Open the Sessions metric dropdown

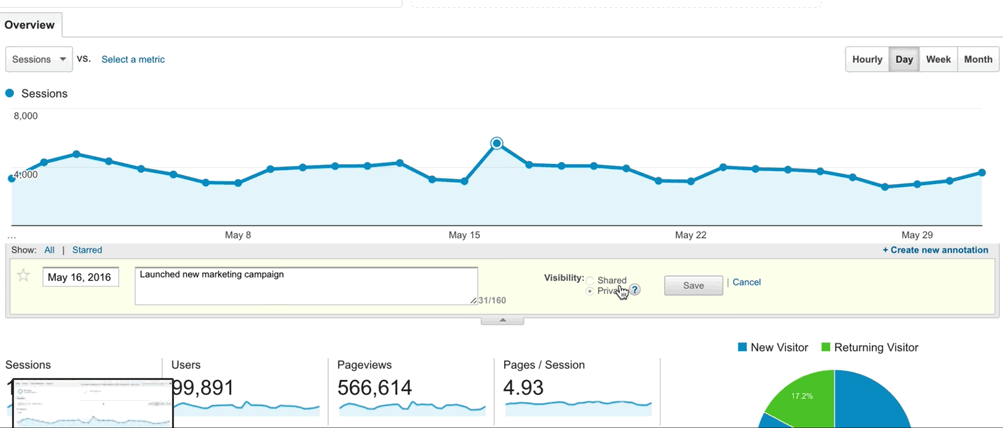39,59
